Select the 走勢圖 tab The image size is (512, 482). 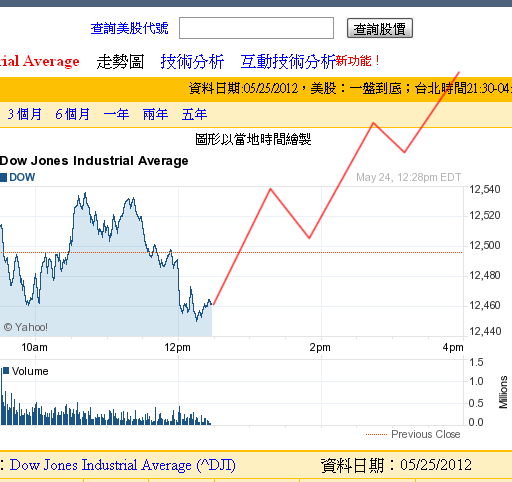pos(120,62)
